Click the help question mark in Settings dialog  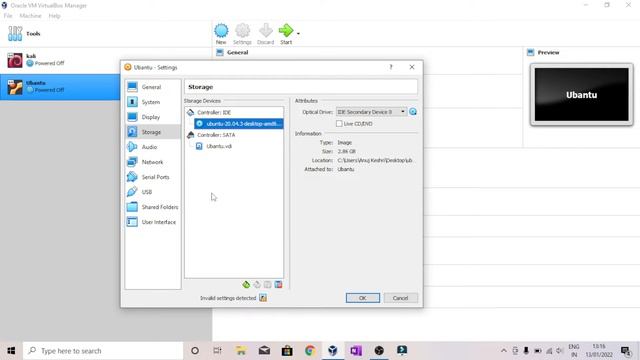point(391,67)
